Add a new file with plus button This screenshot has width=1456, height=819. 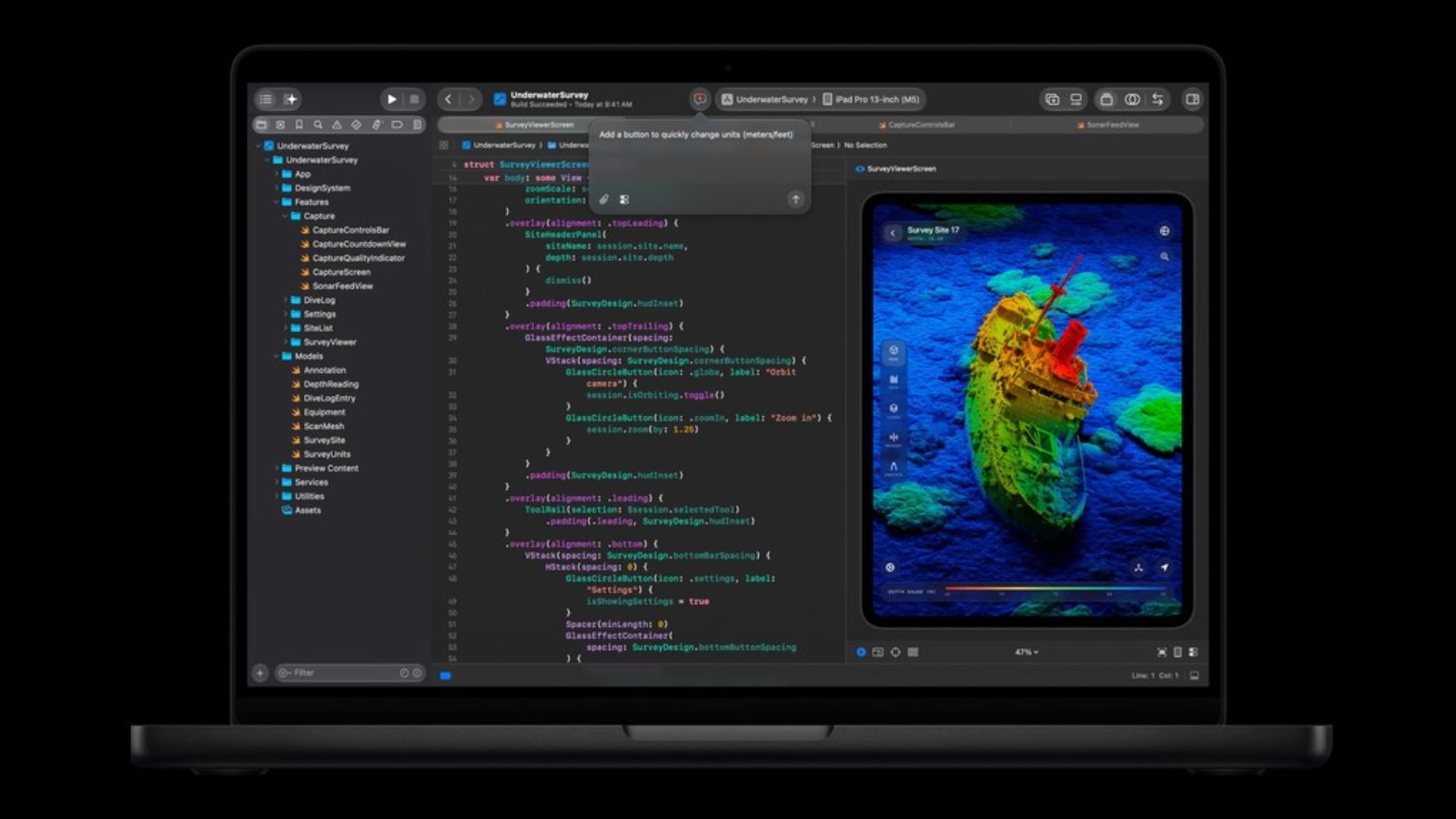tap(260, 673)
